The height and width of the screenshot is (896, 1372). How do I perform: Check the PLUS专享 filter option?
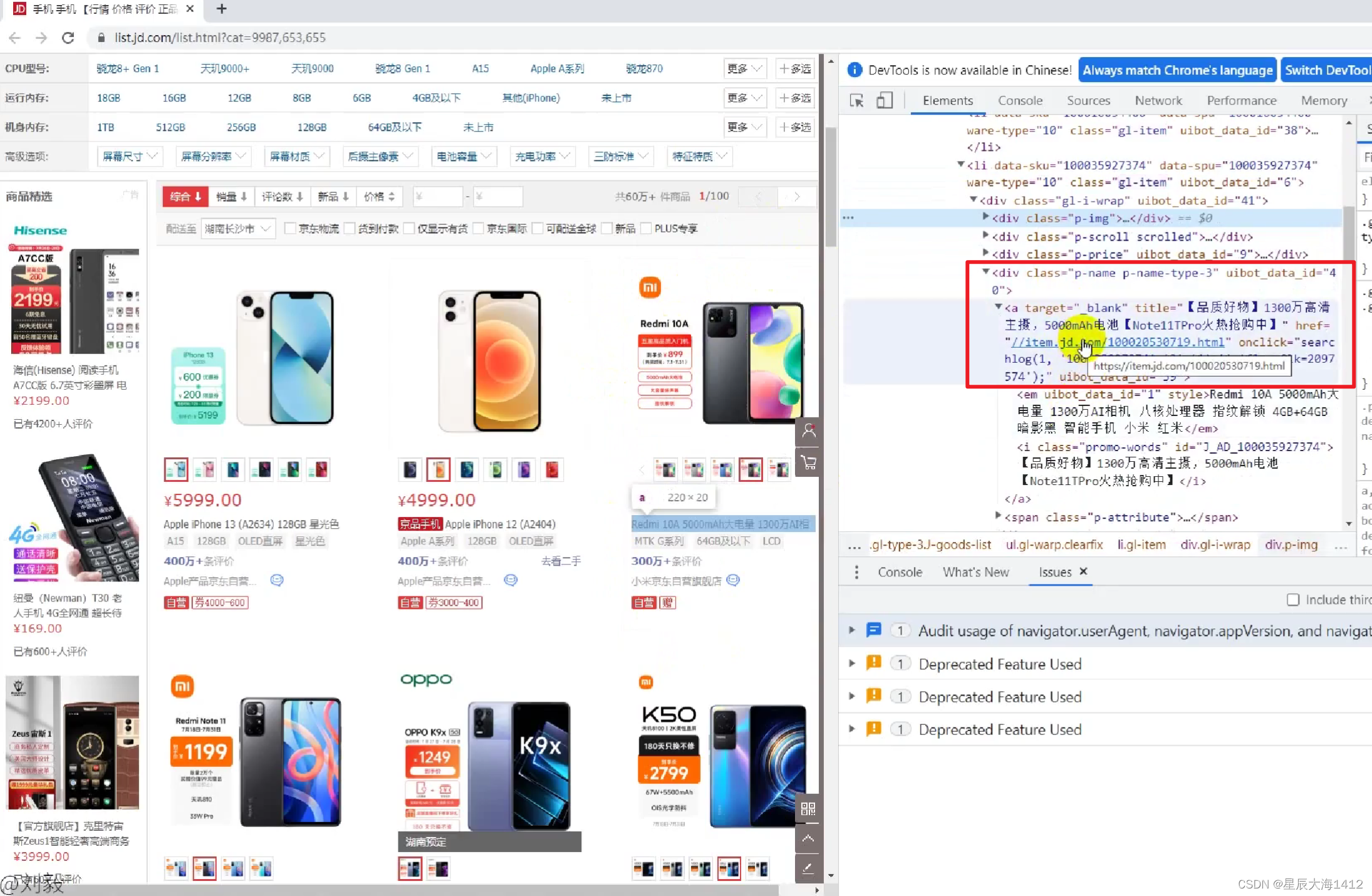pyautogui.click(x=646, y=228)
